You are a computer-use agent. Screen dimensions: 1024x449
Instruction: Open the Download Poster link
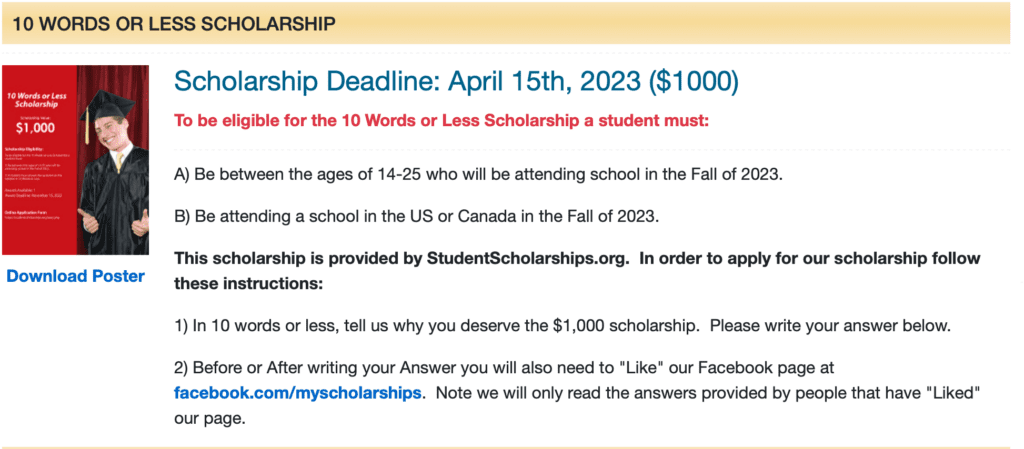click(76, 276)
